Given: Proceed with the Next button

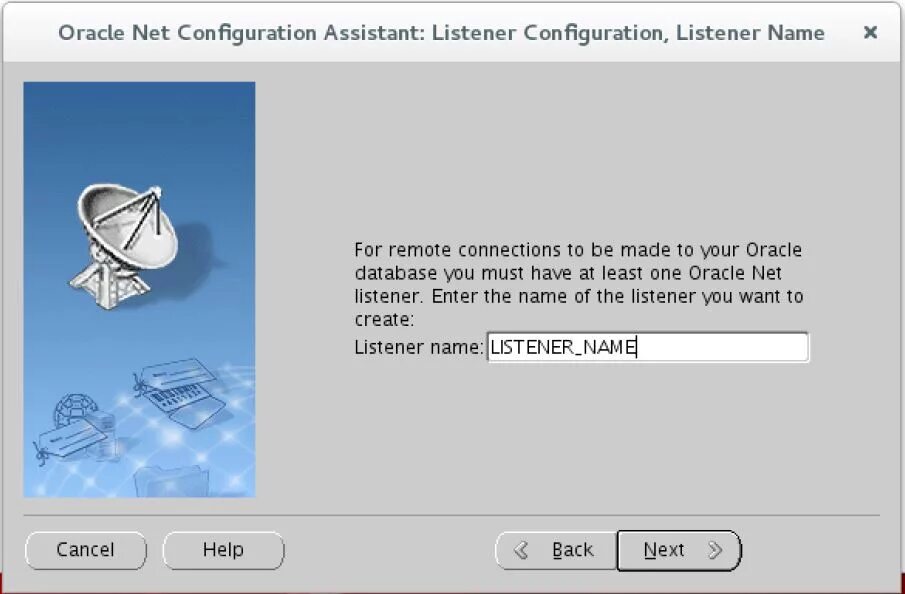Looking at the screenshot, I should [679, 550].
